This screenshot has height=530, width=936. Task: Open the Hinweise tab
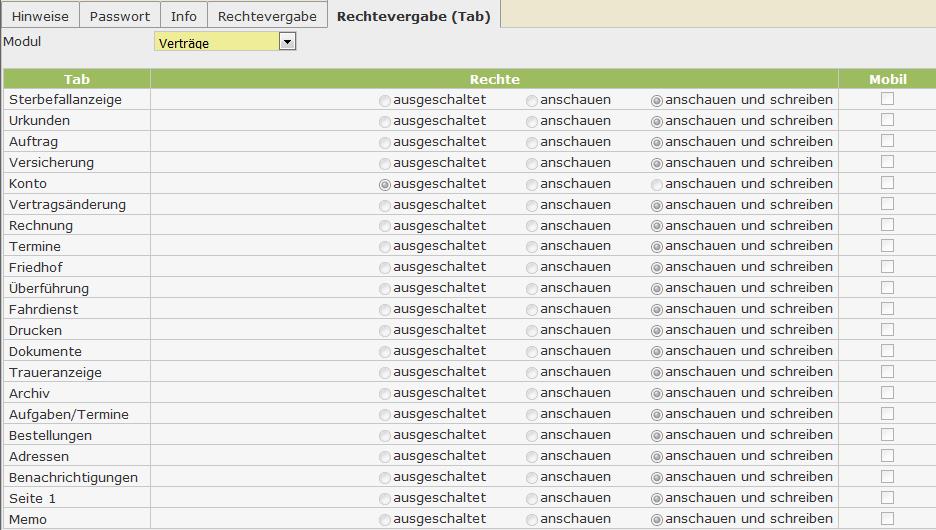(40, 16)
